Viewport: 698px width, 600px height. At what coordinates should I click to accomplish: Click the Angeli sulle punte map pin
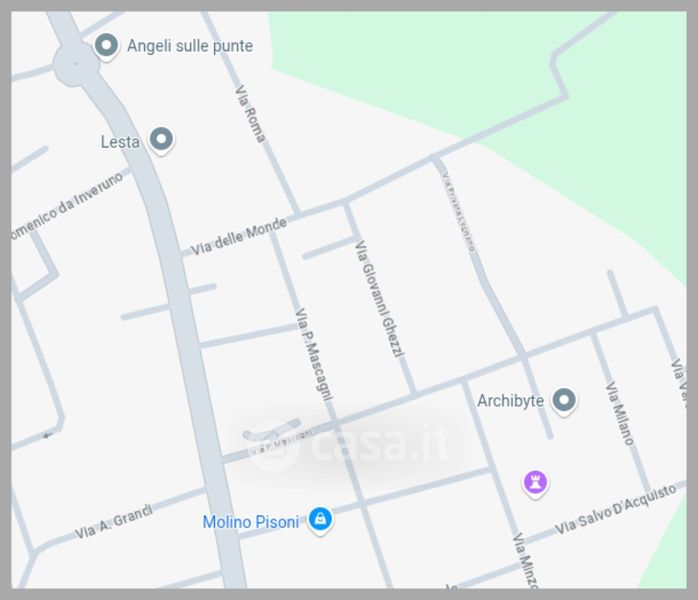106,45
